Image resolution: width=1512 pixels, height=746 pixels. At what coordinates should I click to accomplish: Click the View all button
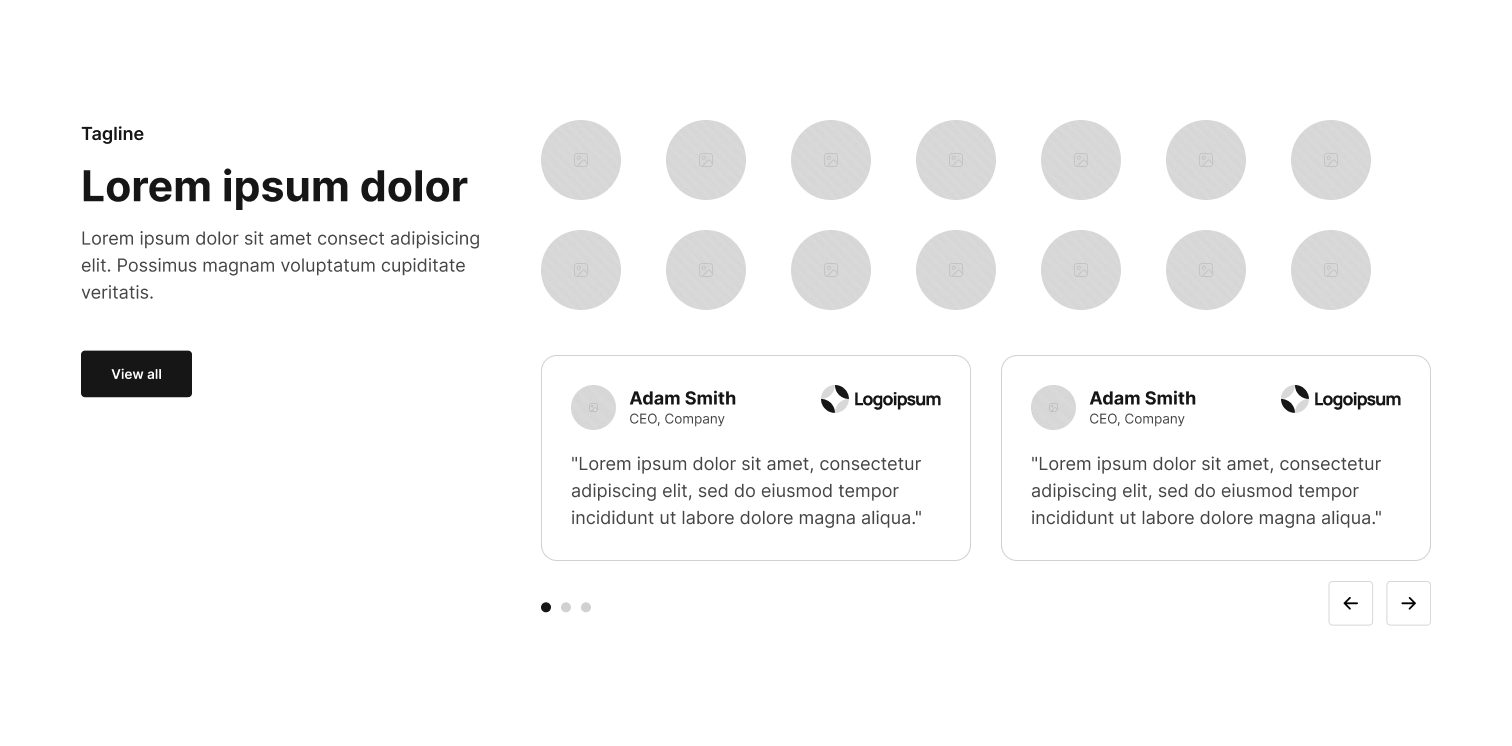tap(136, 374)
